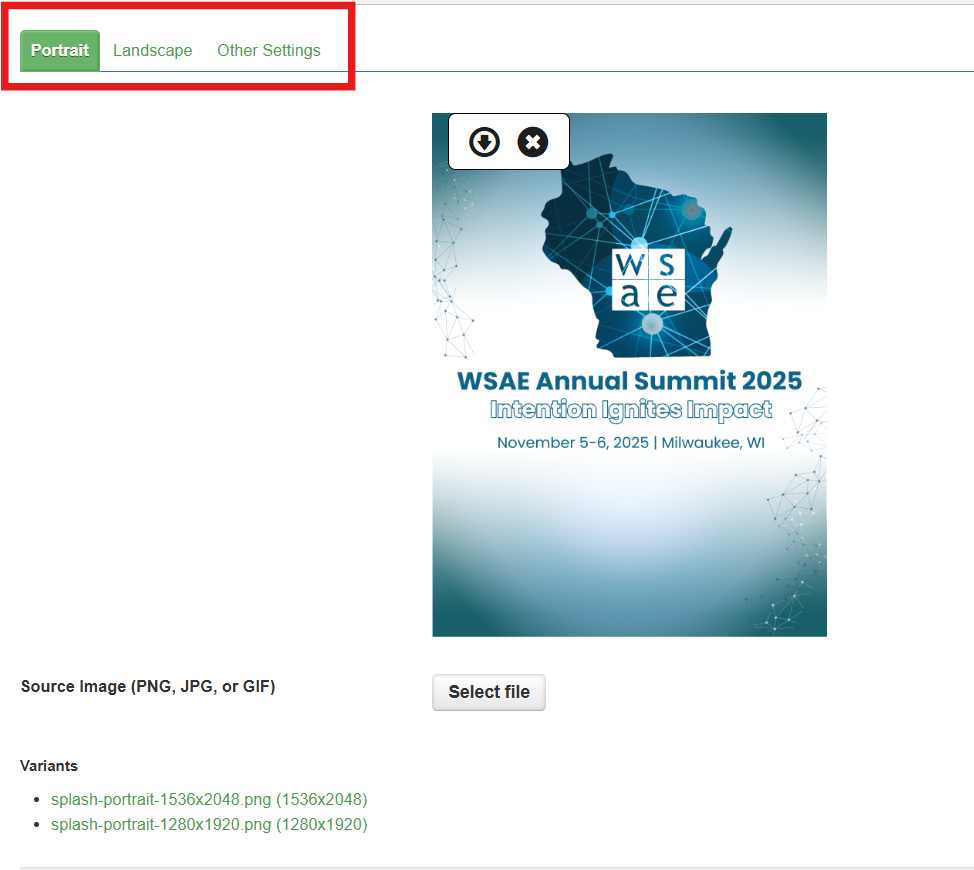The height and width of the screenshot is (870, 974).
Task: Click the 'Intention Ignites Impact' tagline
Action: point(630,411)
